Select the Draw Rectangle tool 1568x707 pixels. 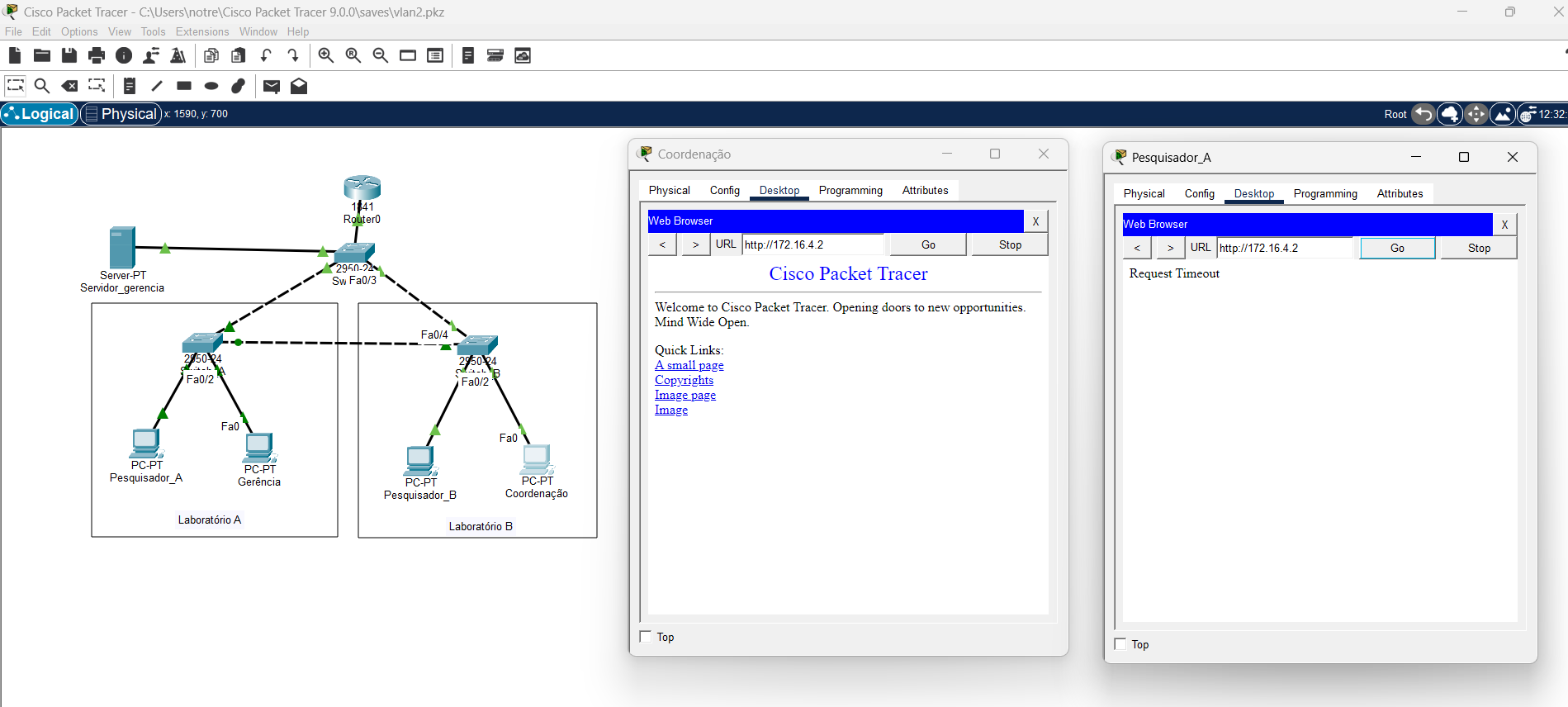tap(184, 86)
